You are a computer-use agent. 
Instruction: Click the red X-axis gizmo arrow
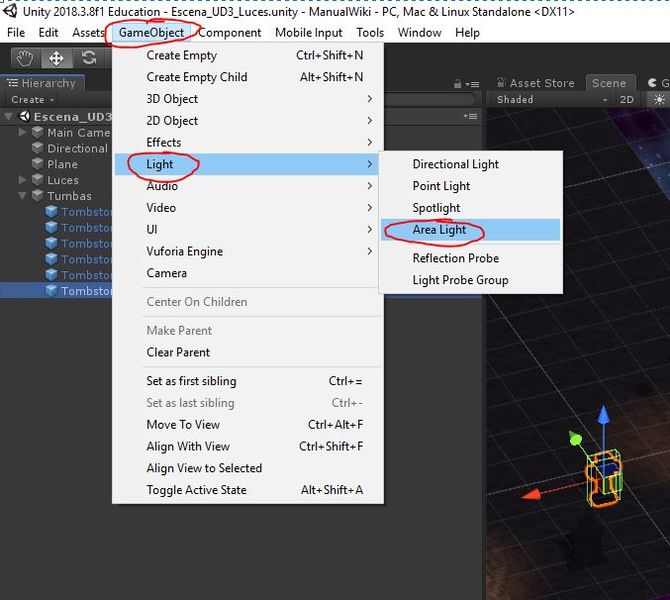(x=531, y=495)
